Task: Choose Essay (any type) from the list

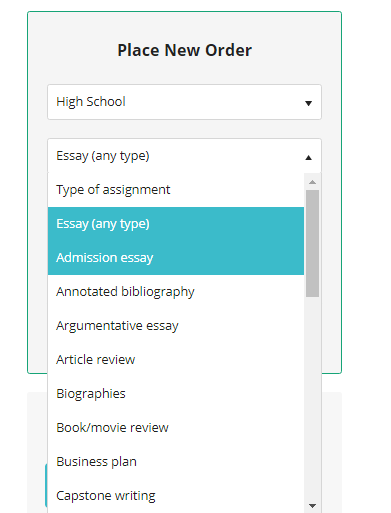Action: click(176, 224)
